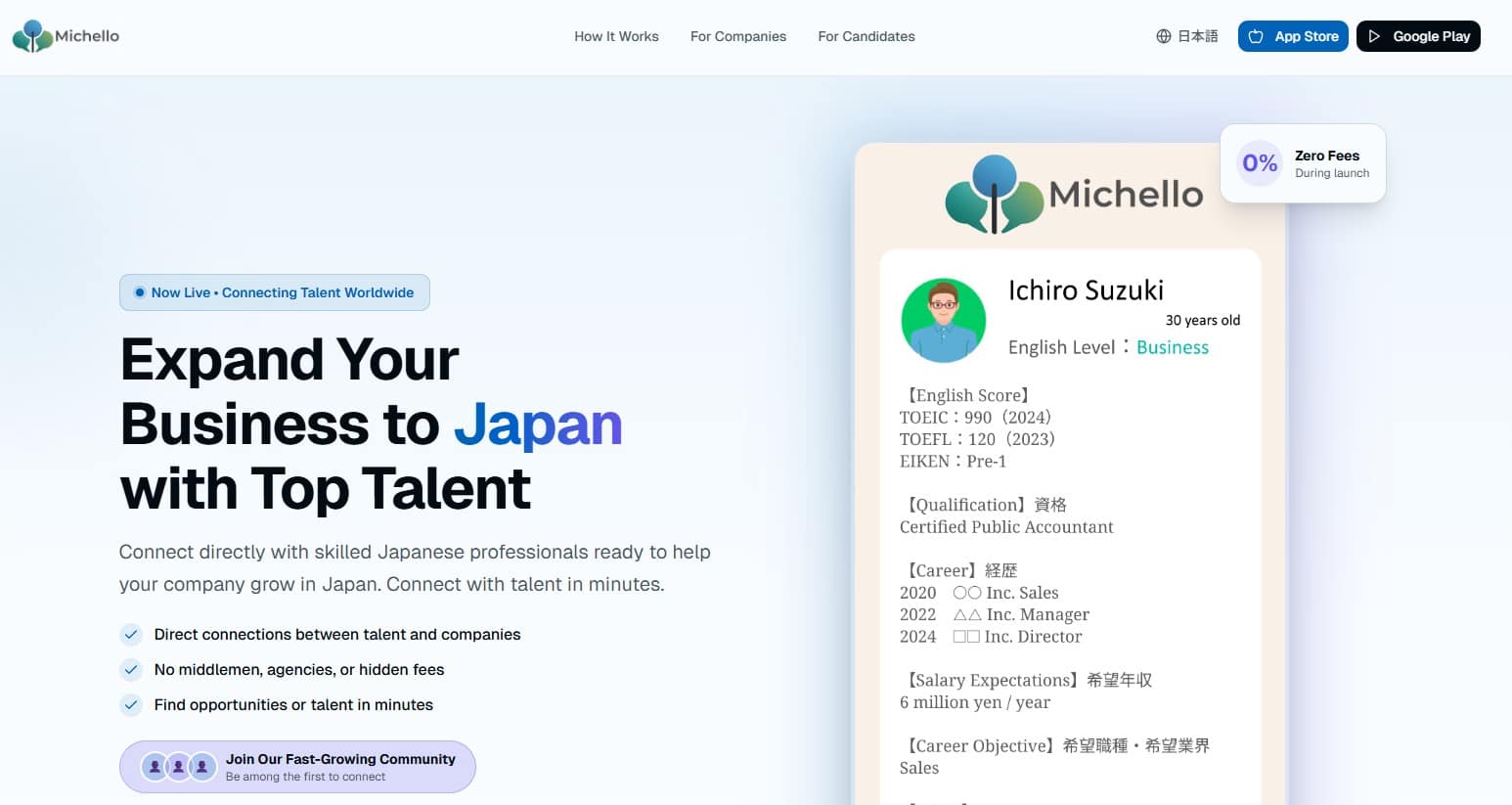This screenshot has width=1512, height=805.
Task: Click the Ichiro Suzuki profile avatar
Action: [943, 320]
